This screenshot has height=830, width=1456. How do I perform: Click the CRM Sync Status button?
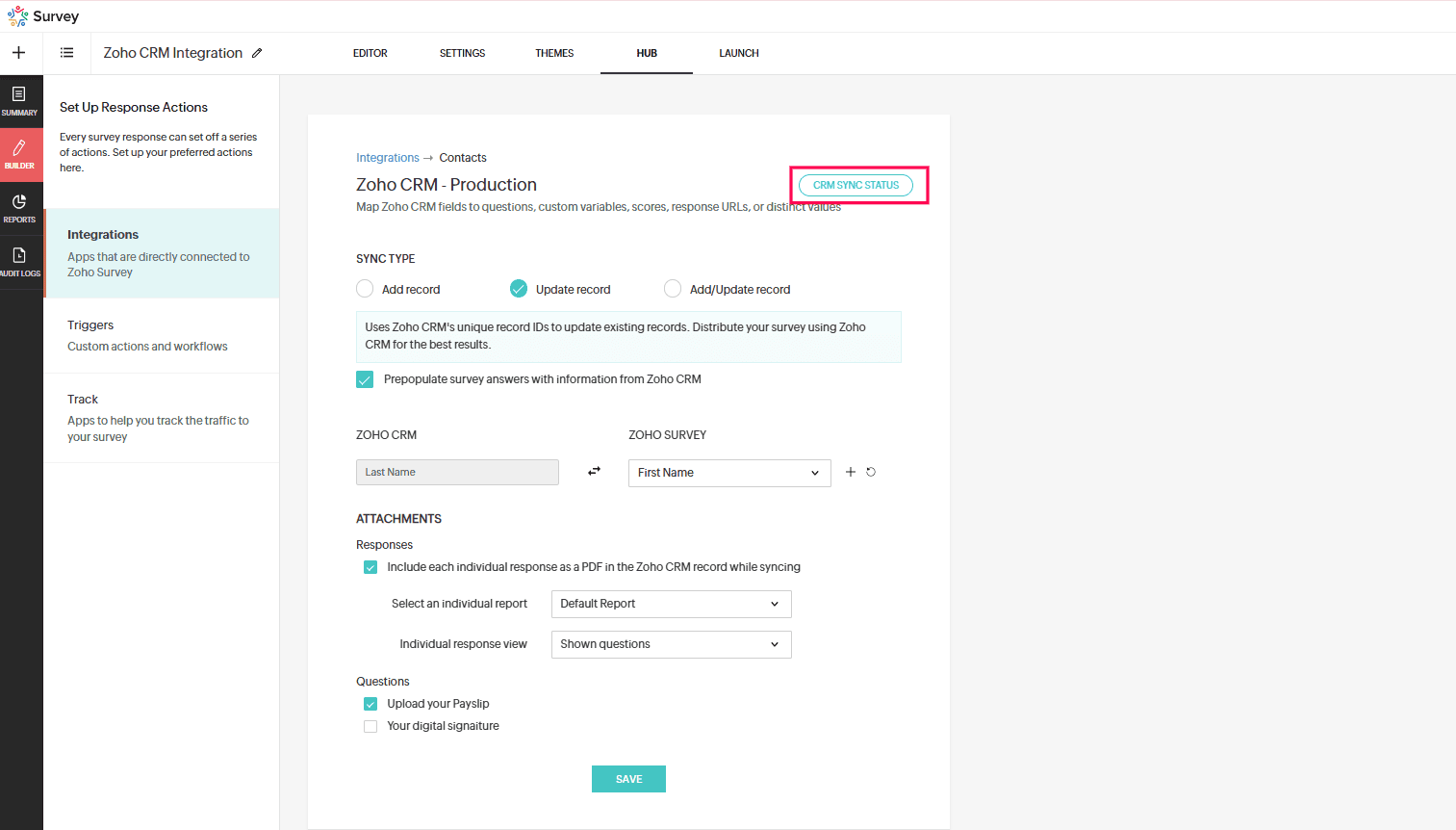pos(856,185)
